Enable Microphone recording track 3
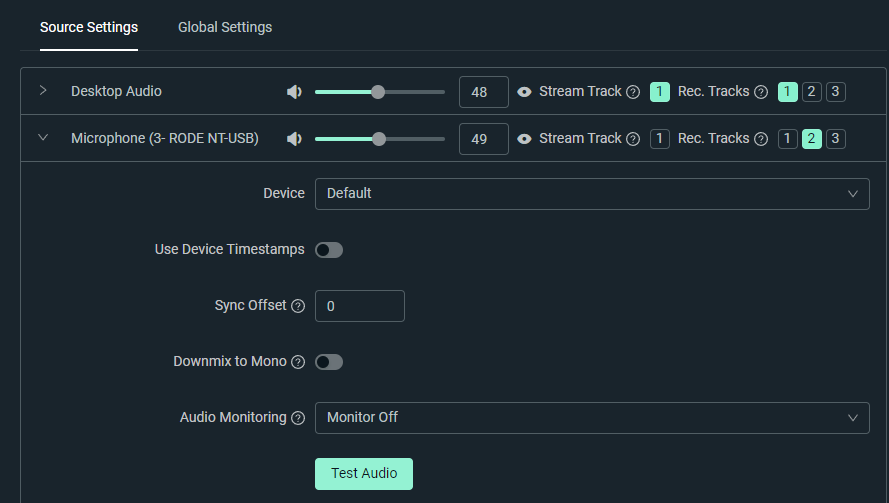The height and width of the screenshot is (503, 889). coord(836,139)
